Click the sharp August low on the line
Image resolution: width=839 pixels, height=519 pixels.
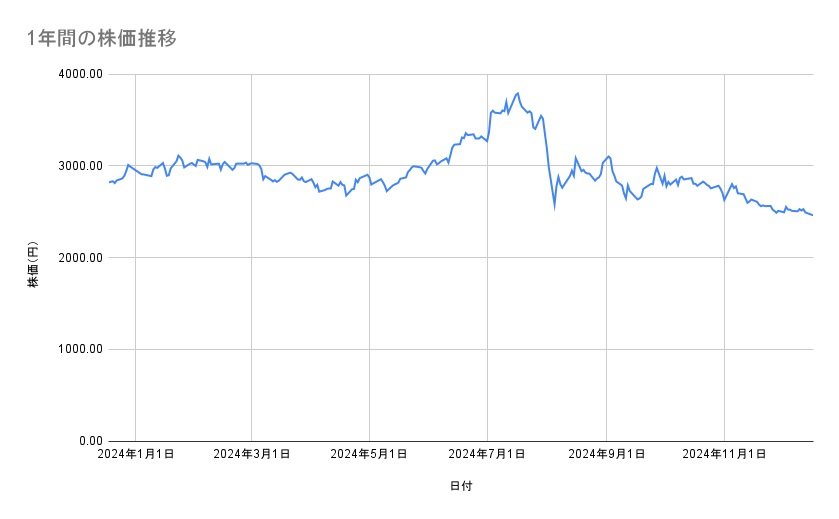click(x=554, y=207)
